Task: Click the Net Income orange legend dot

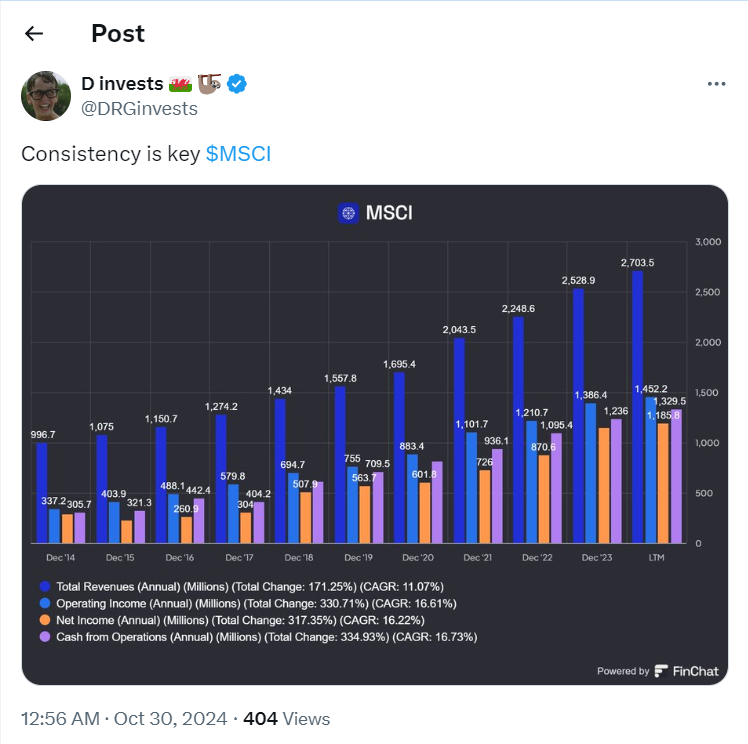Action: 44,620
